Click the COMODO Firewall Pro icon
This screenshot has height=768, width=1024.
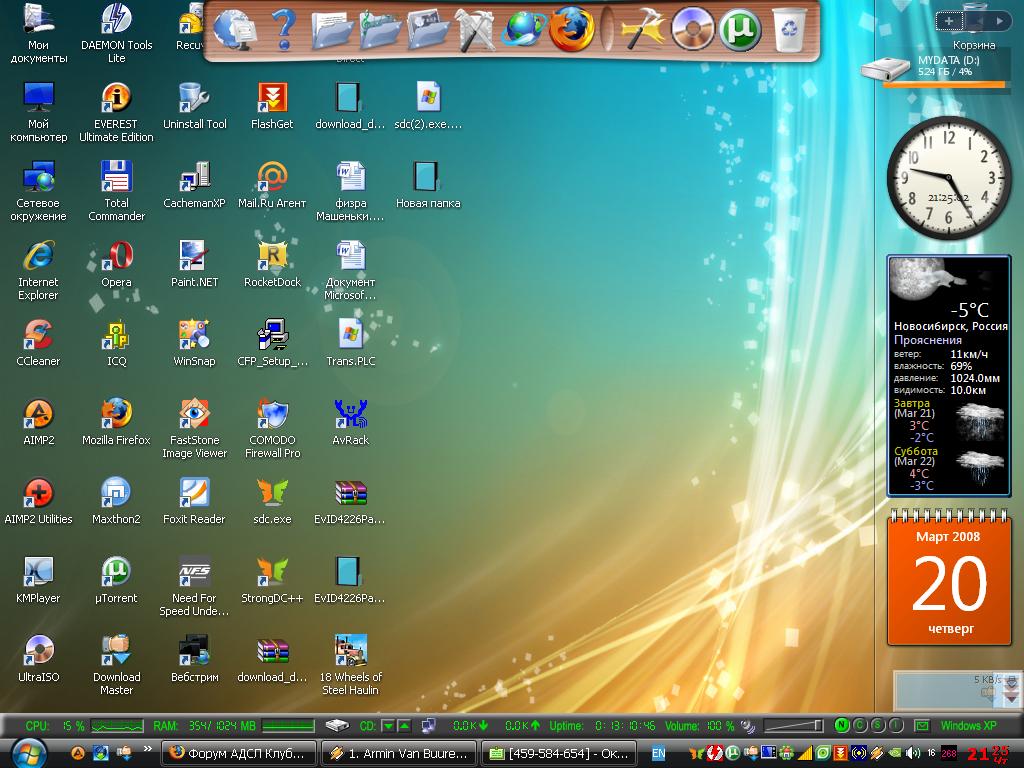click(x=273, y=414)
